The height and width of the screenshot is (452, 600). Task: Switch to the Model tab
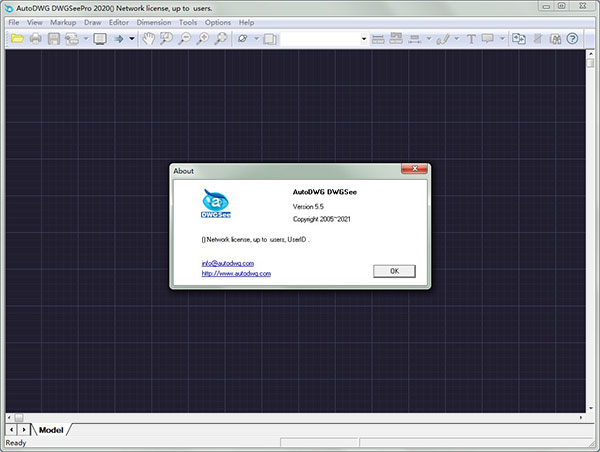click(x=51, y=430)
